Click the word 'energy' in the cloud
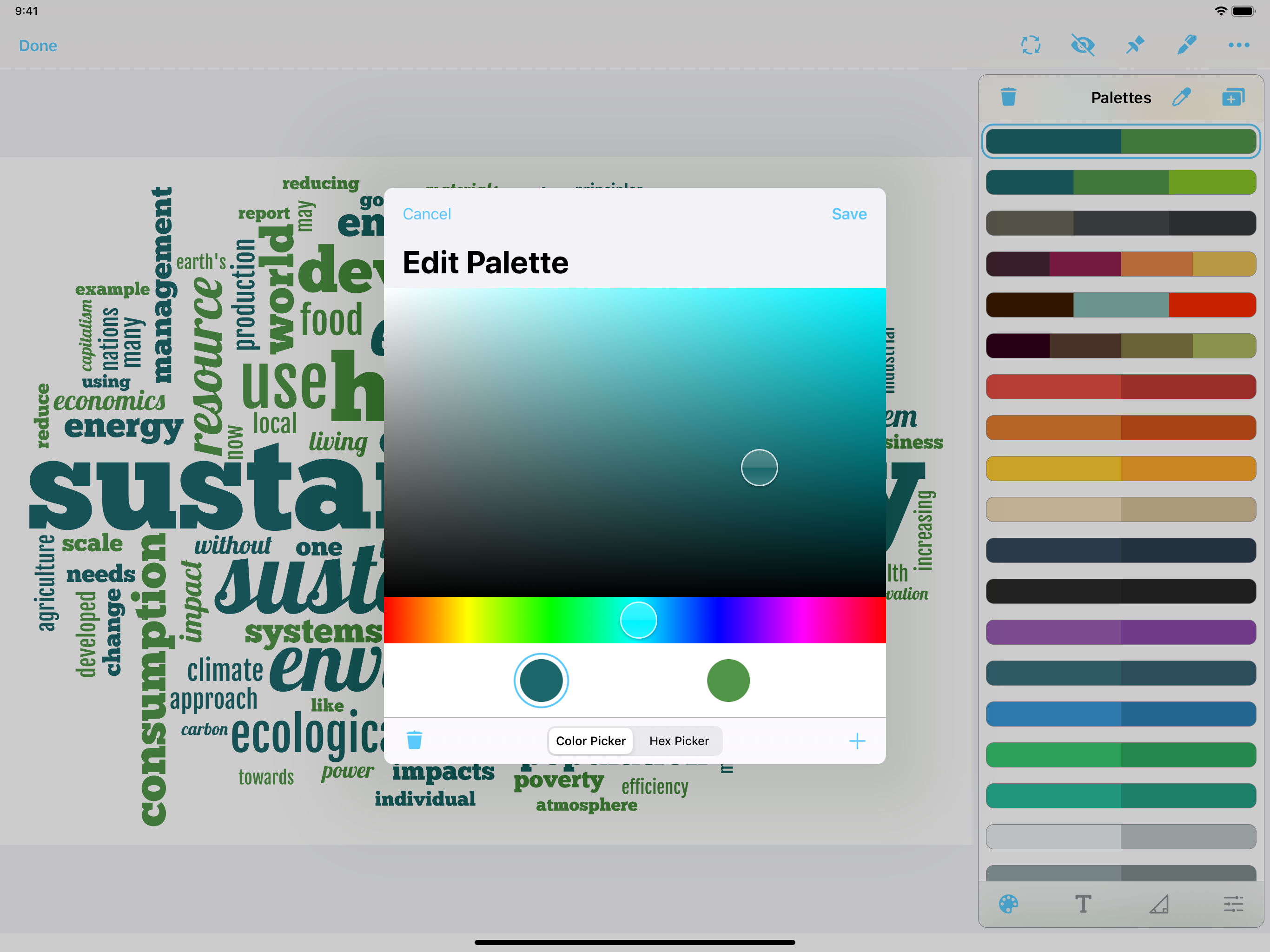Viewport: 1270px width, 952px height. tap(123, 428)
